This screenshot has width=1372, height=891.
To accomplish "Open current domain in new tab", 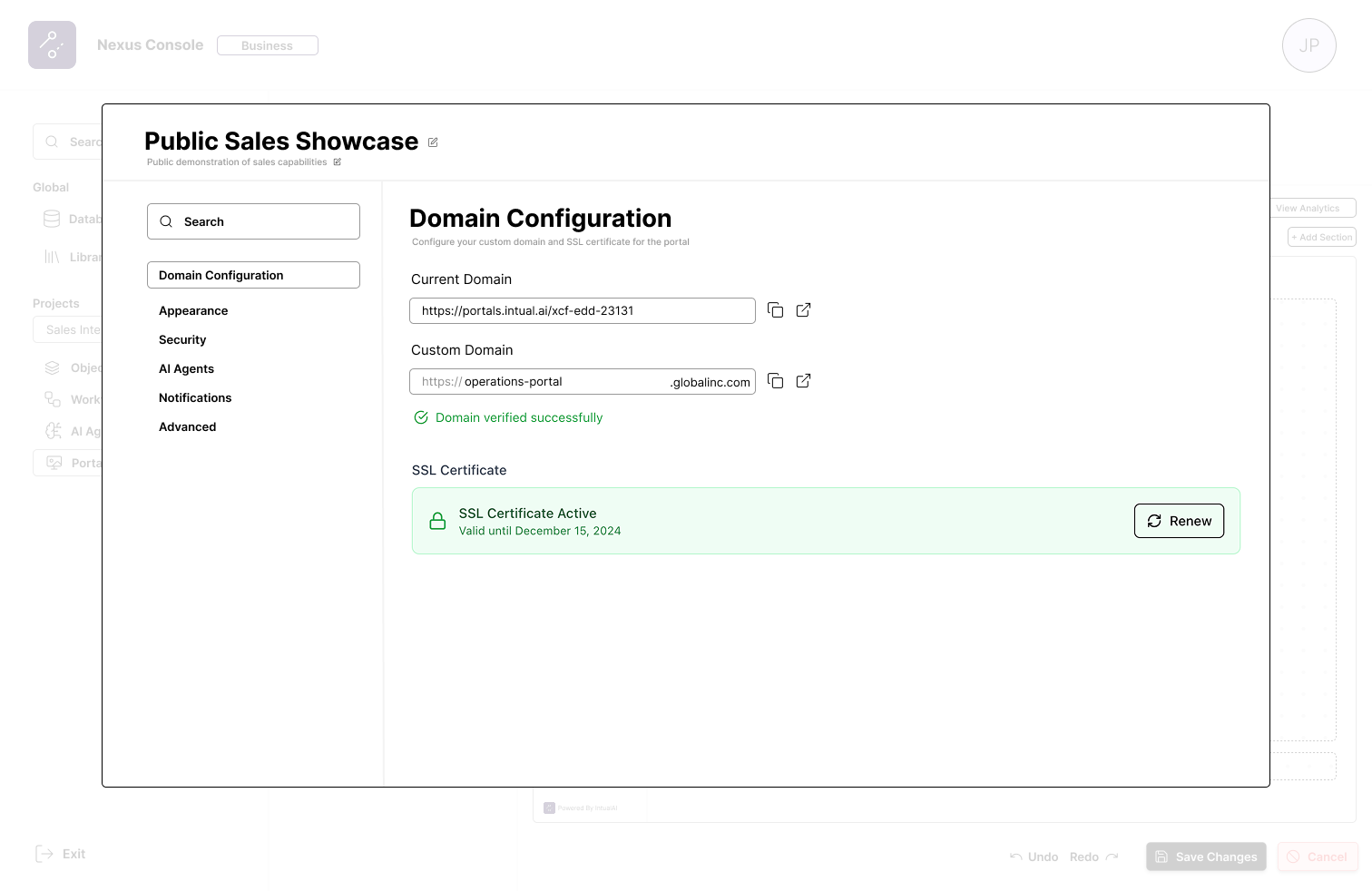I will pos(803,310).
